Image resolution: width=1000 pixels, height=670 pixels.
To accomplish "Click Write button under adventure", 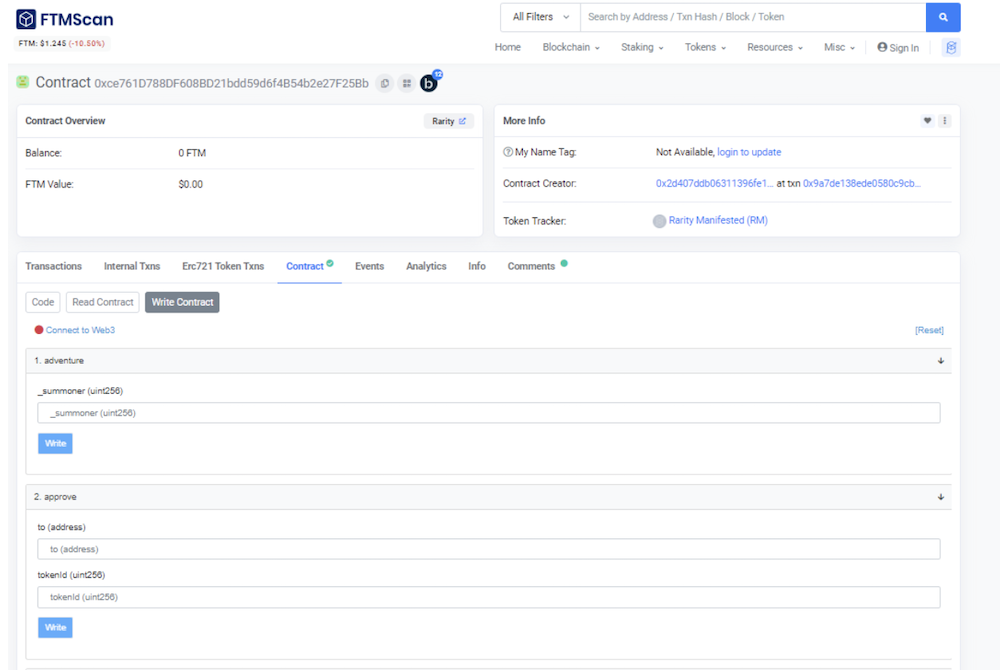I will pos(55,444).
